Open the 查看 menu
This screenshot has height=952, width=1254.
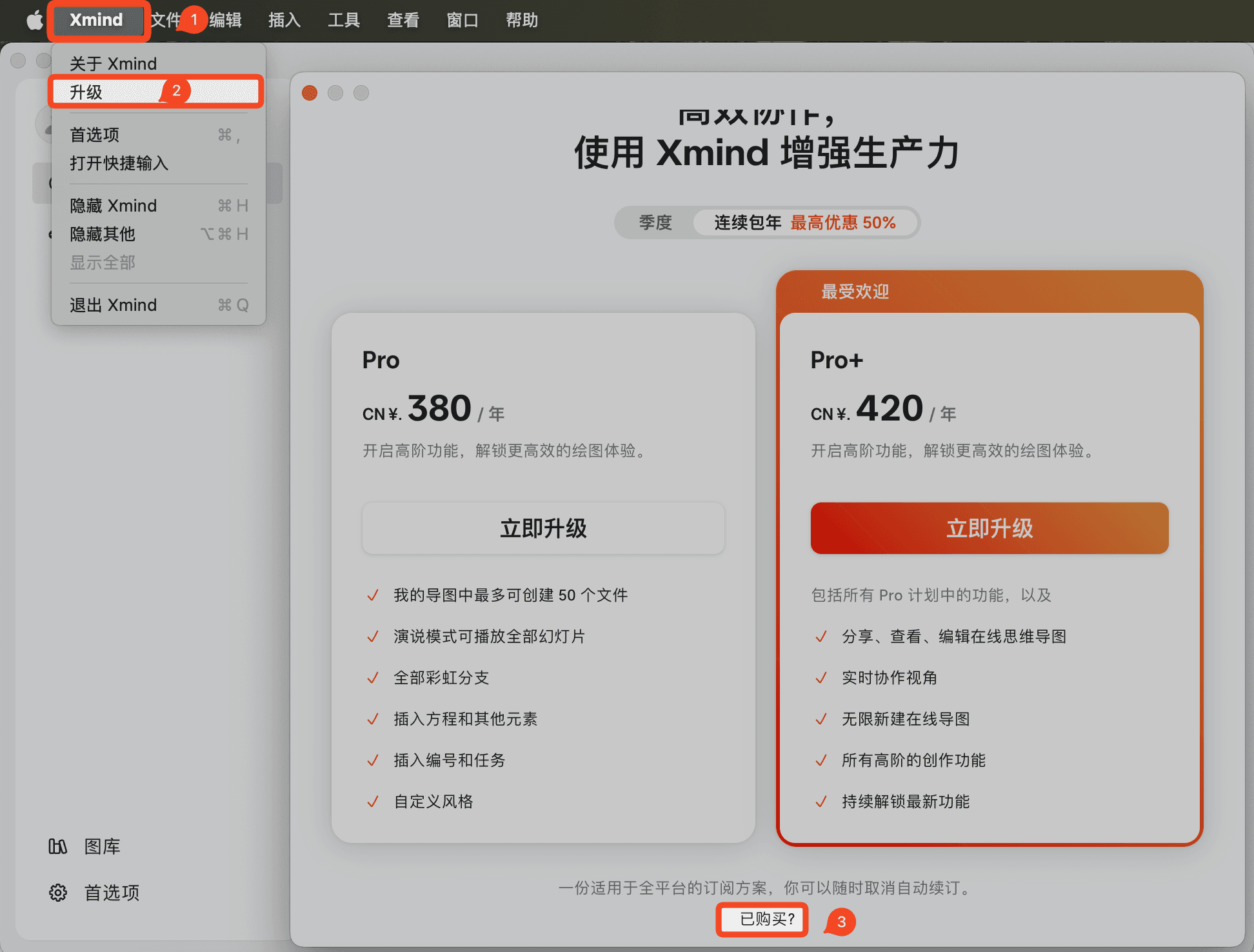point(403,20)
